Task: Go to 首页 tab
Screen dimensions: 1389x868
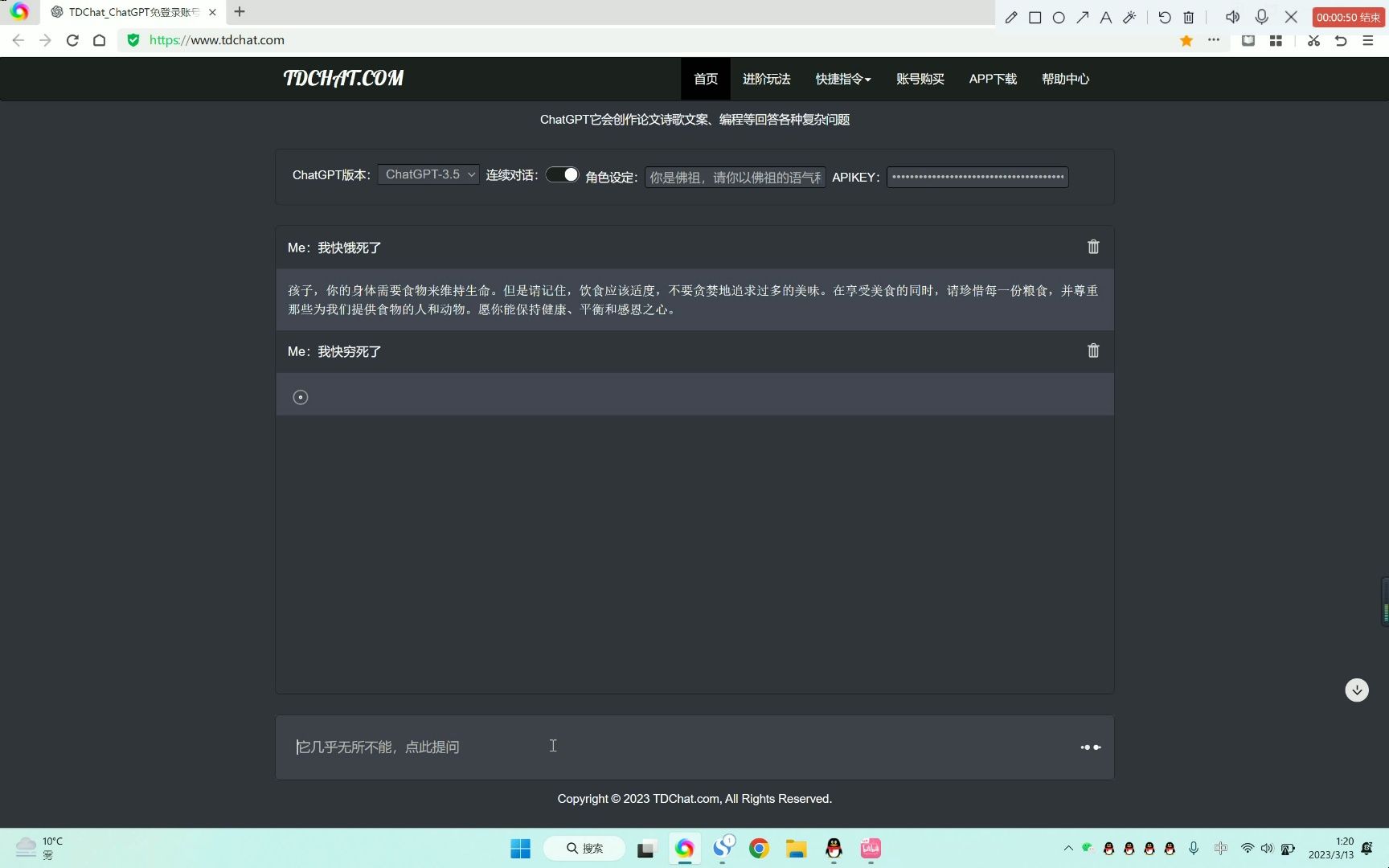Action: coord(706,79)
